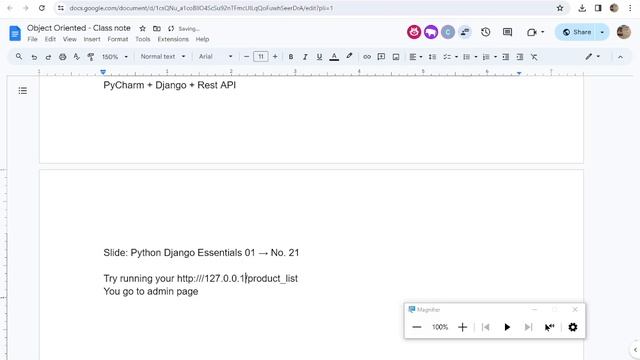Image resolution: width=640 pixels, height=360 pixels.
Task: Open the File menu
Action: point(32,39)
